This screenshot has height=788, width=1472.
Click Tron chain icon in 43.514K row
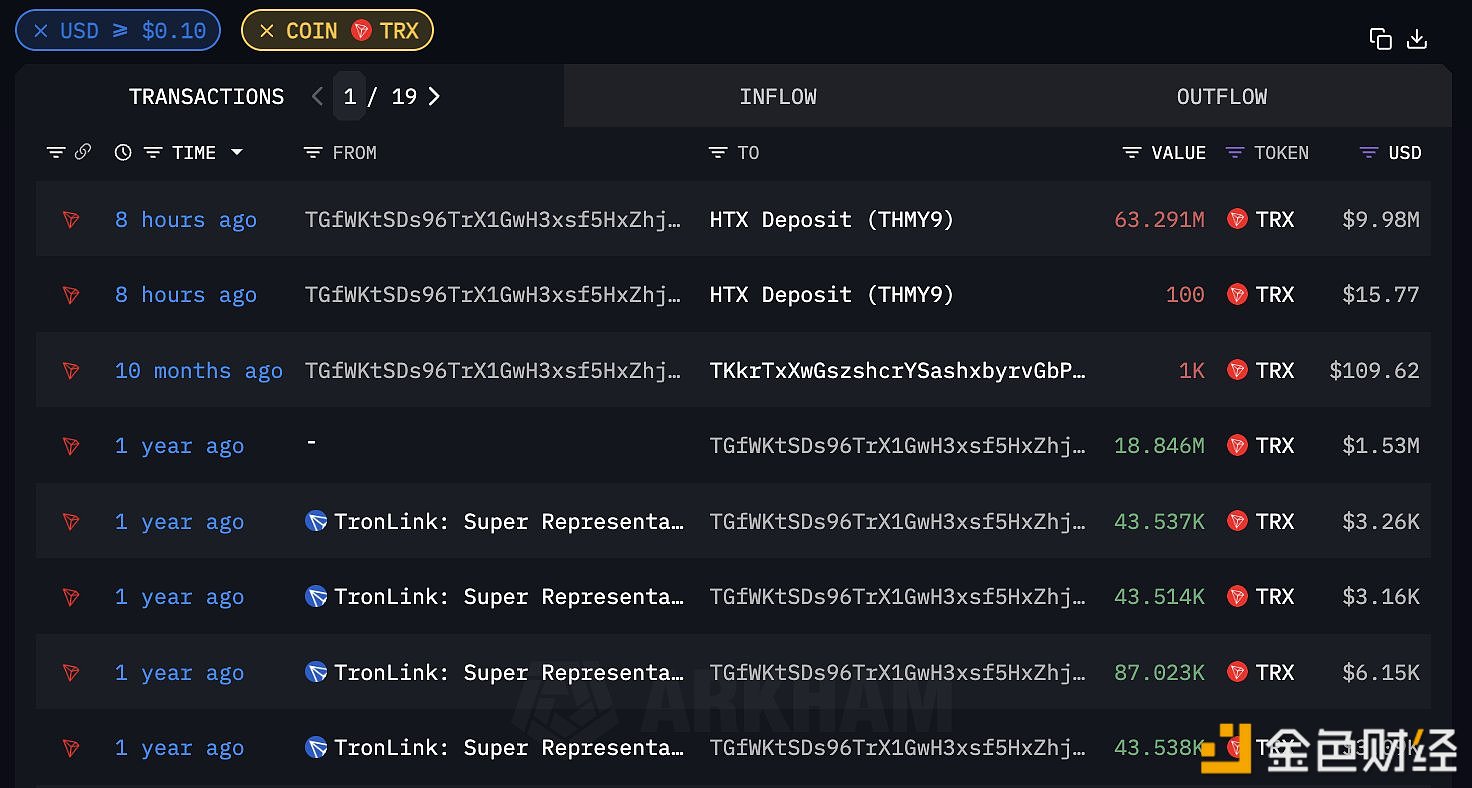pyautogui.click(x=71, y=597)
